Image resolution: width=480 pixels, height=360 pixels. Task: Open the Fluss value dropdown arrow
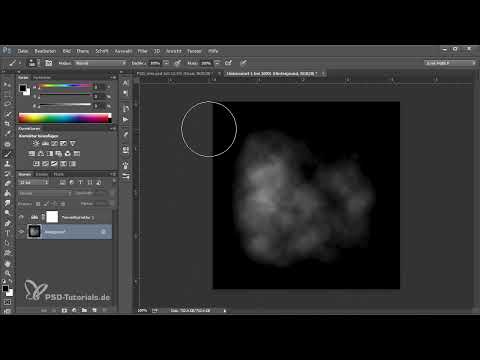point(217,63)
